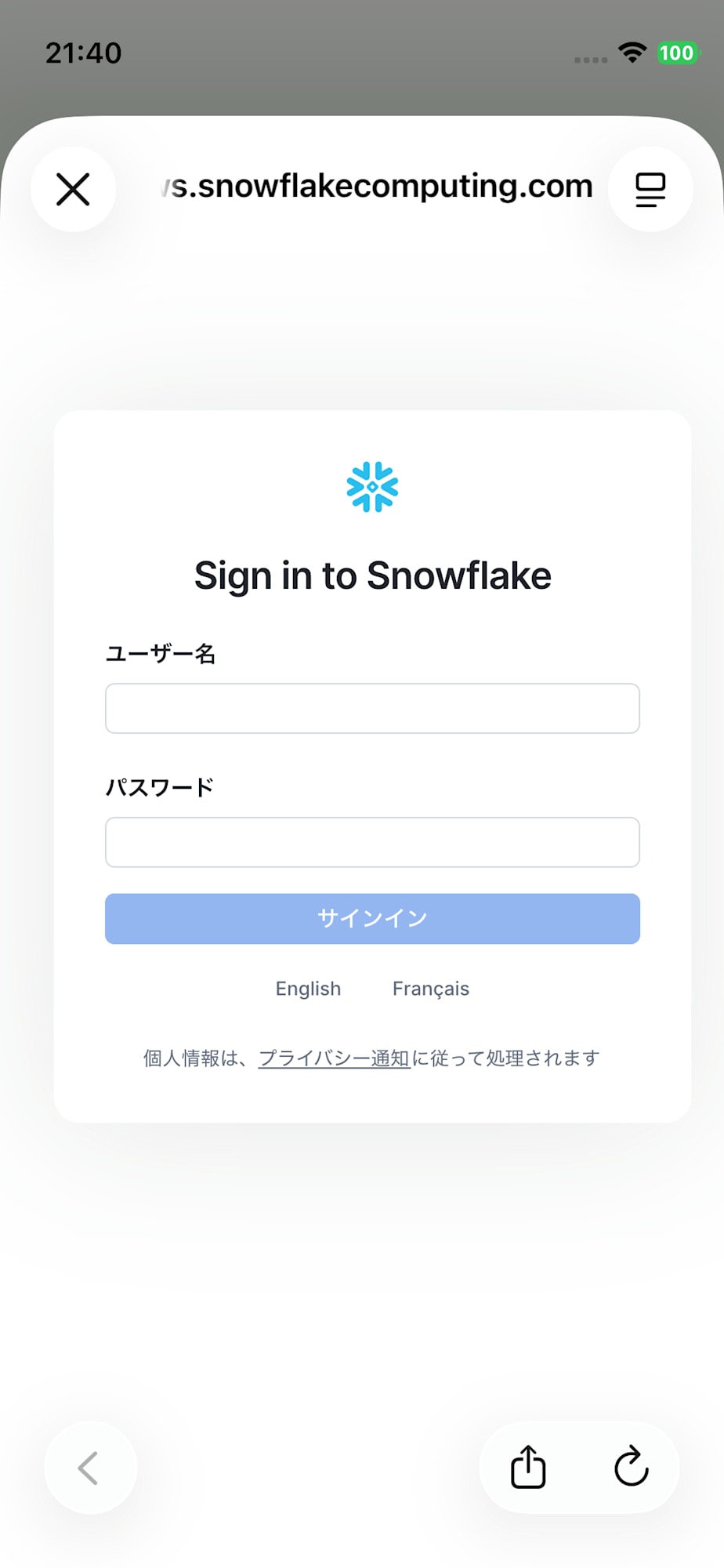Open the プライバシー通知 link
The image size is (724, 1568).
point(335,1058)
